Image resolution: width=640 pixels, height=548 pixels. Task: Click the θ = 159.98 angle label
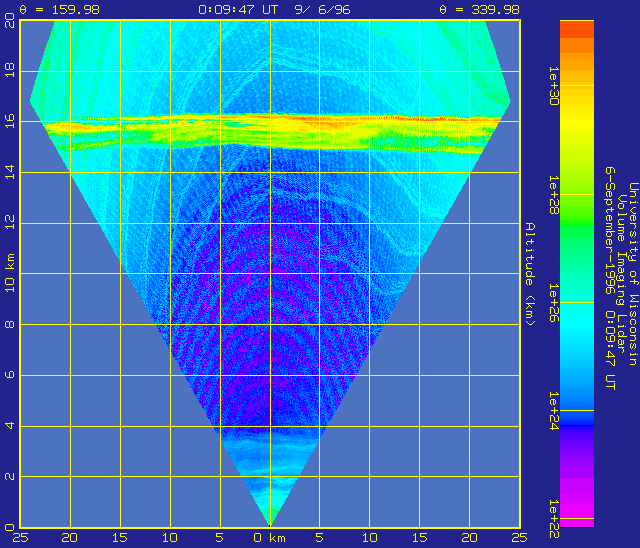(x=59, y=9)
